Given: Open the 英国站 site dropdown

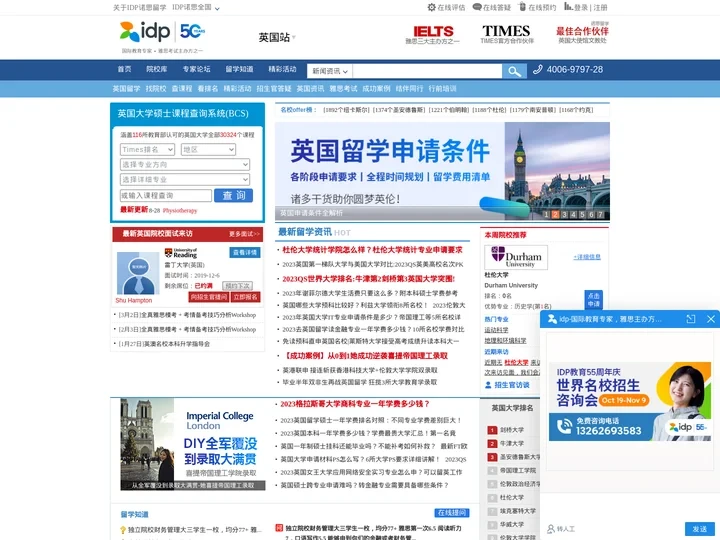Looking at the screenshot, I should (277, 37).
